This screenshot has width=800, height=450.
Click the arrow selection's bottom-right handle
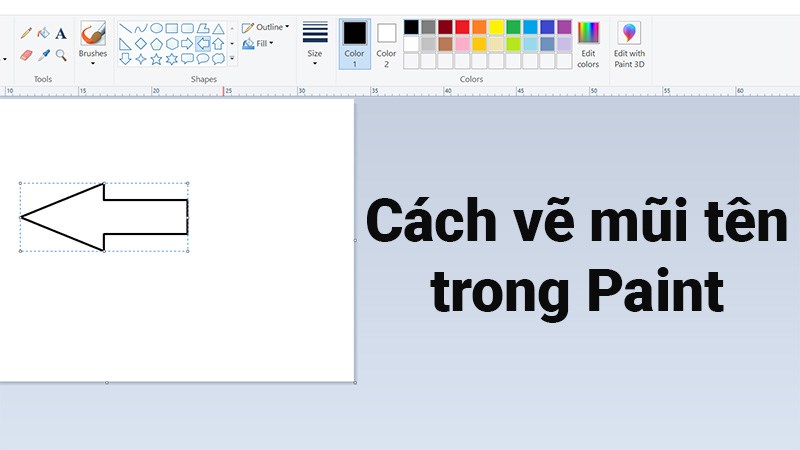[188, 251]
